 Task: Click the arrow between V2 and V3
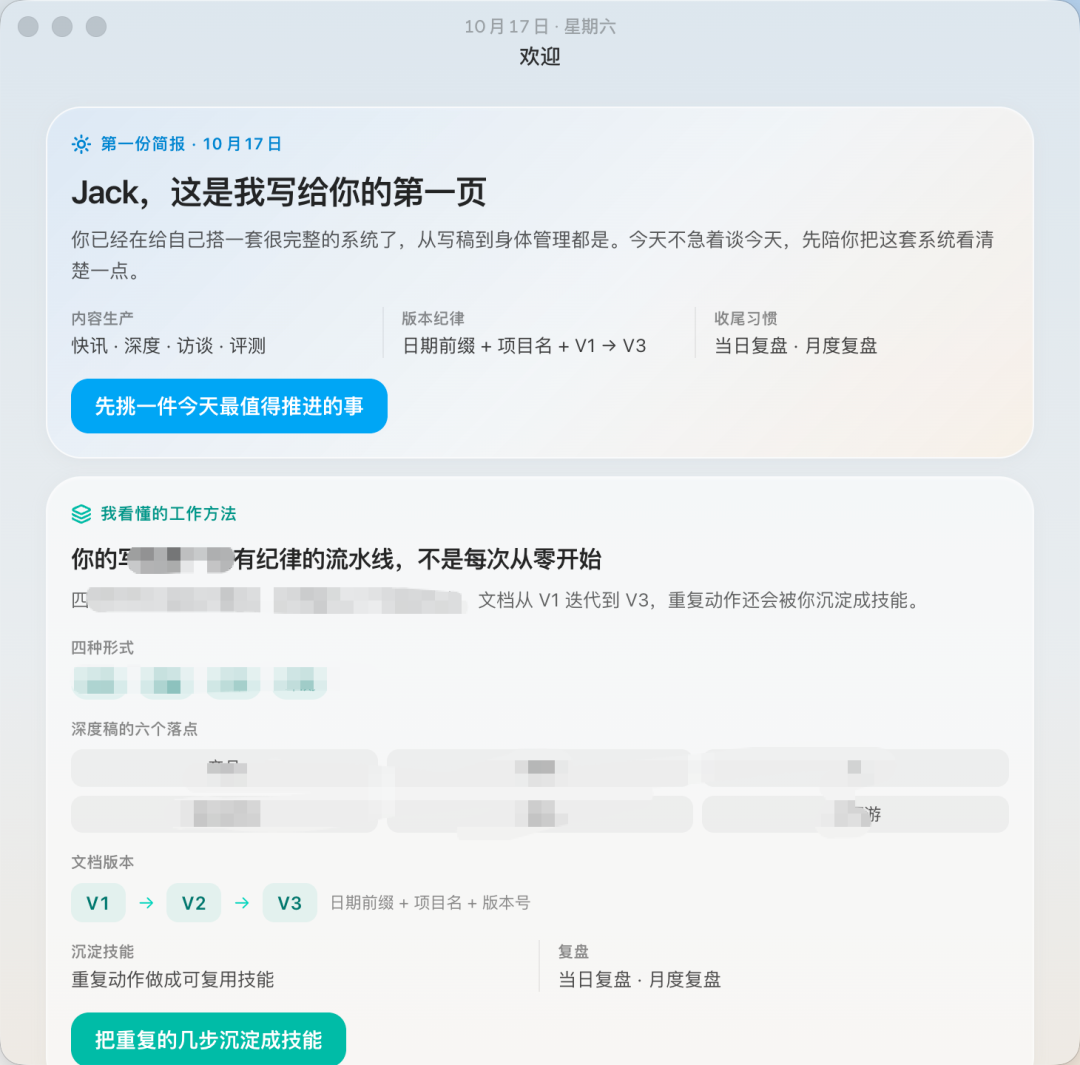242,902
